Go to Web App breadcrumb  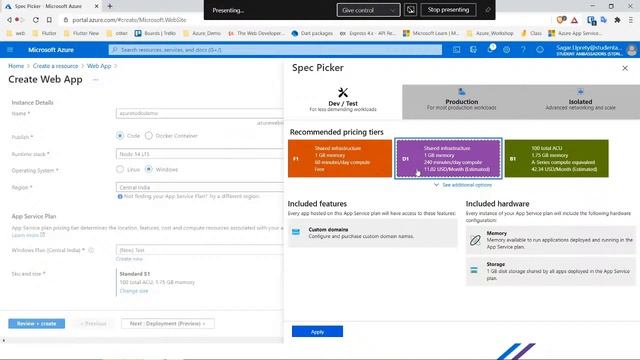[99, 66]
